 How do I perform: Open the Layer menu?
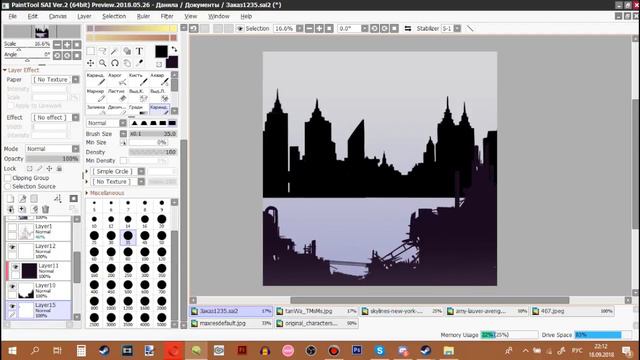coord(84,16)
